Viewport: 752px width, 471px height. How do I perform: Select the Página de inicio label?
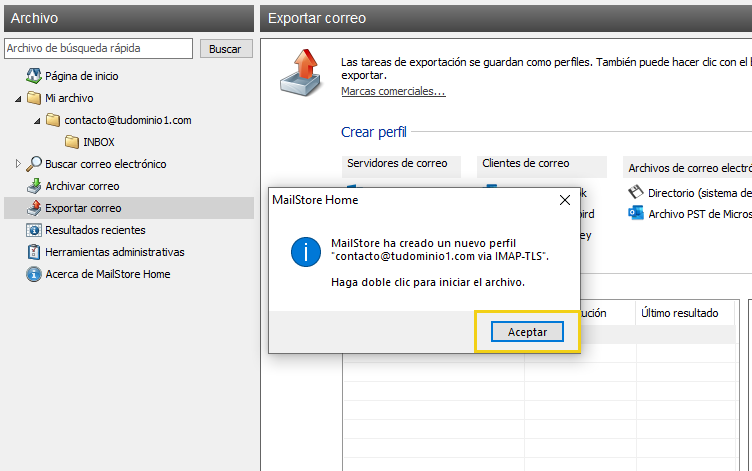point(82,76)
